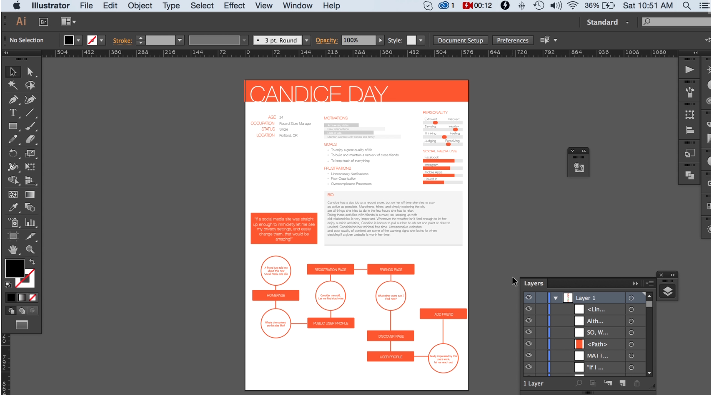Open the Type menu

(x=171, y=5)
